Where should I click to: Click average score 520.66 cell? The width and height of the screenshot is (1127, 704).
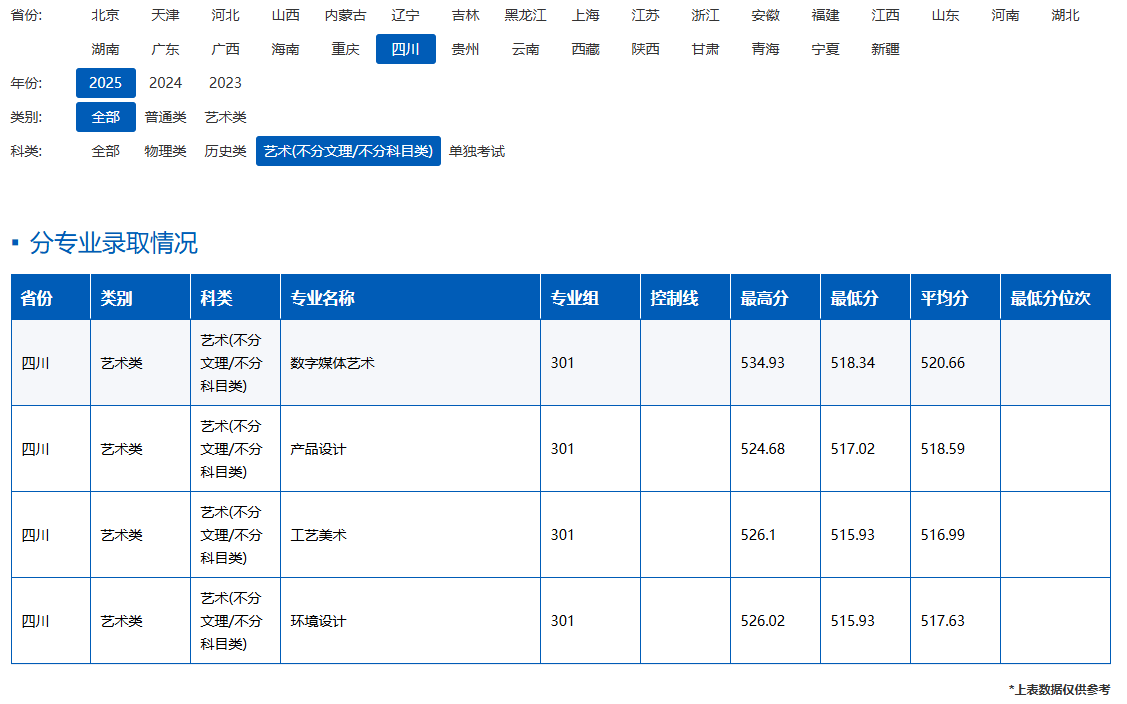[x=955, y=362]
